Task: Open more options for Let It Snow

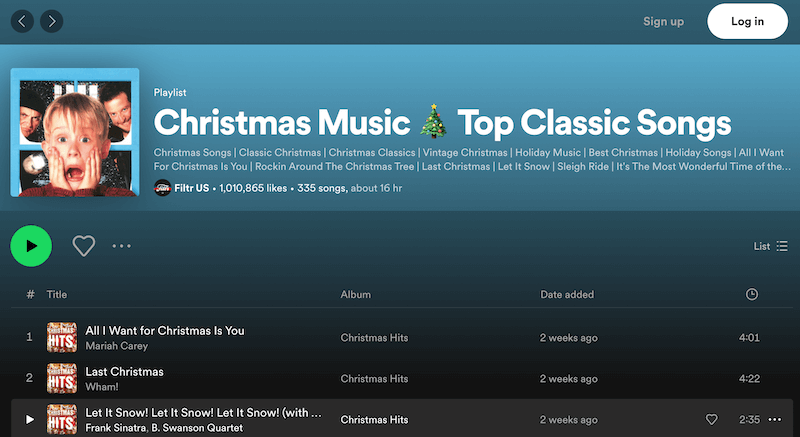Action: (774, 420)
